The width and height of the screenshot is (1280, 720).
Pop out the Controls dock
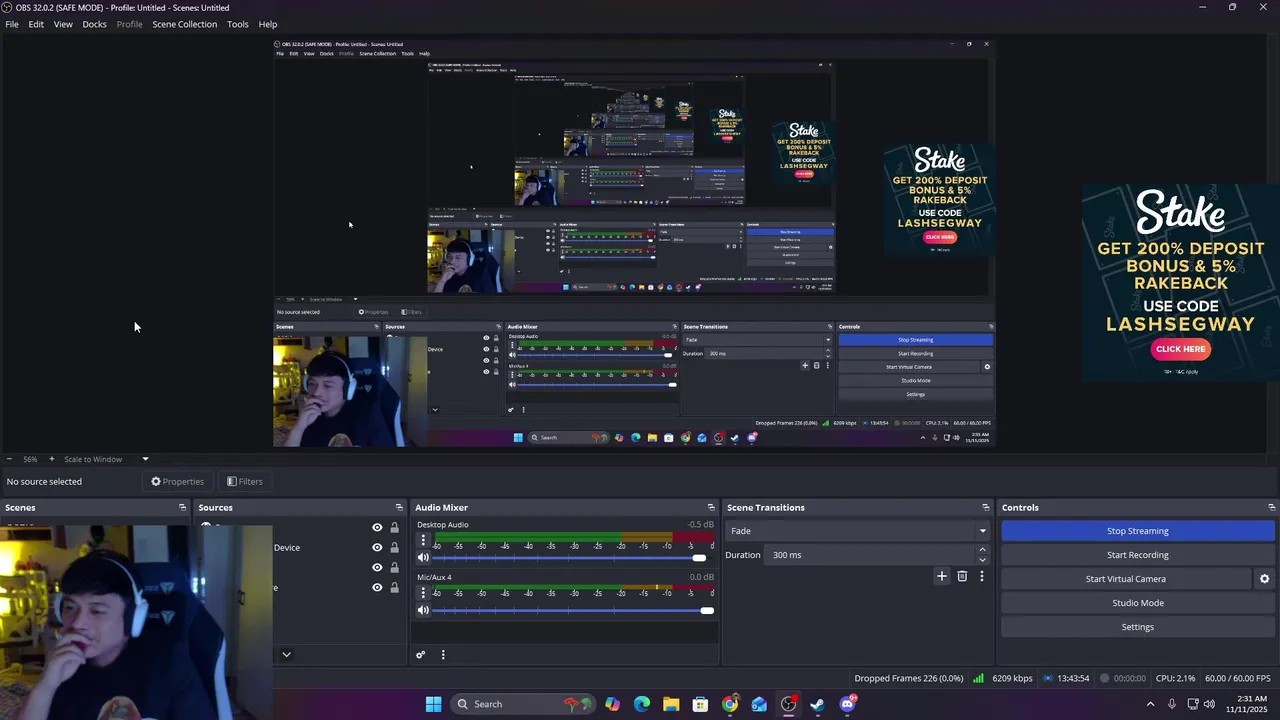click(1271, 508)
